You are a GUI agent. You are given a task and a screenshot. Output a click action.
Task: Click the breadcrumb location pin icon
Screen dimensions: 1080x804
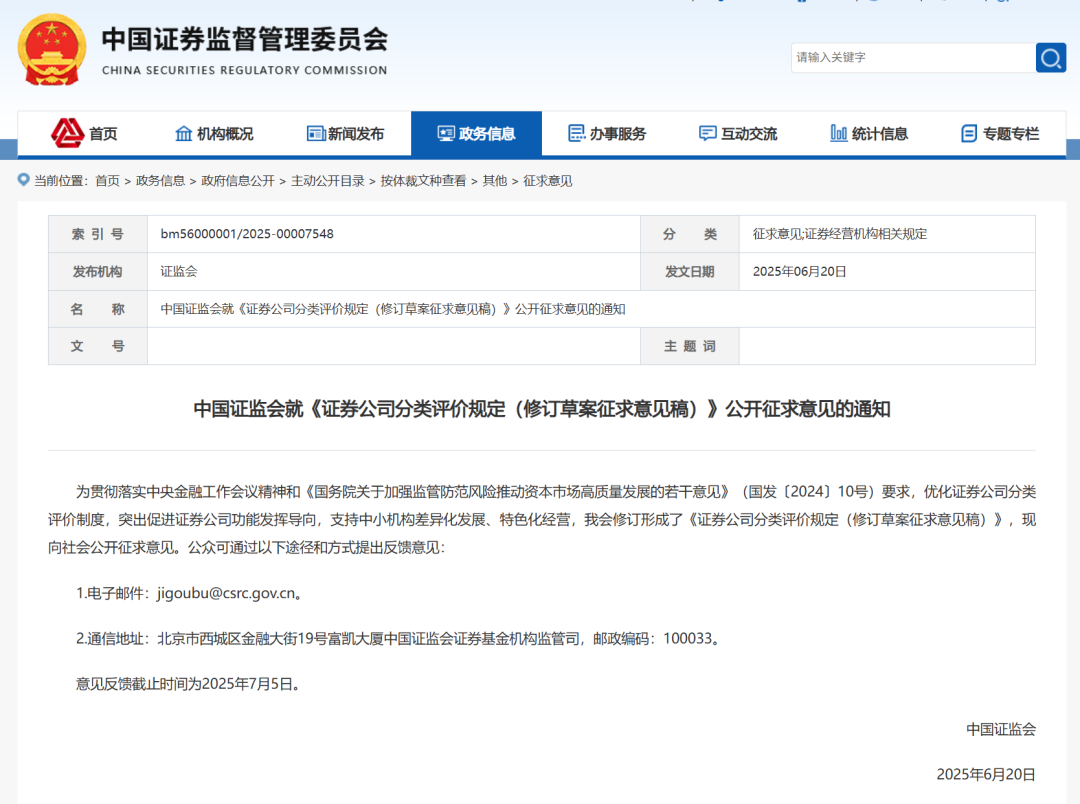pyautogui.click(x=23, y=180)
